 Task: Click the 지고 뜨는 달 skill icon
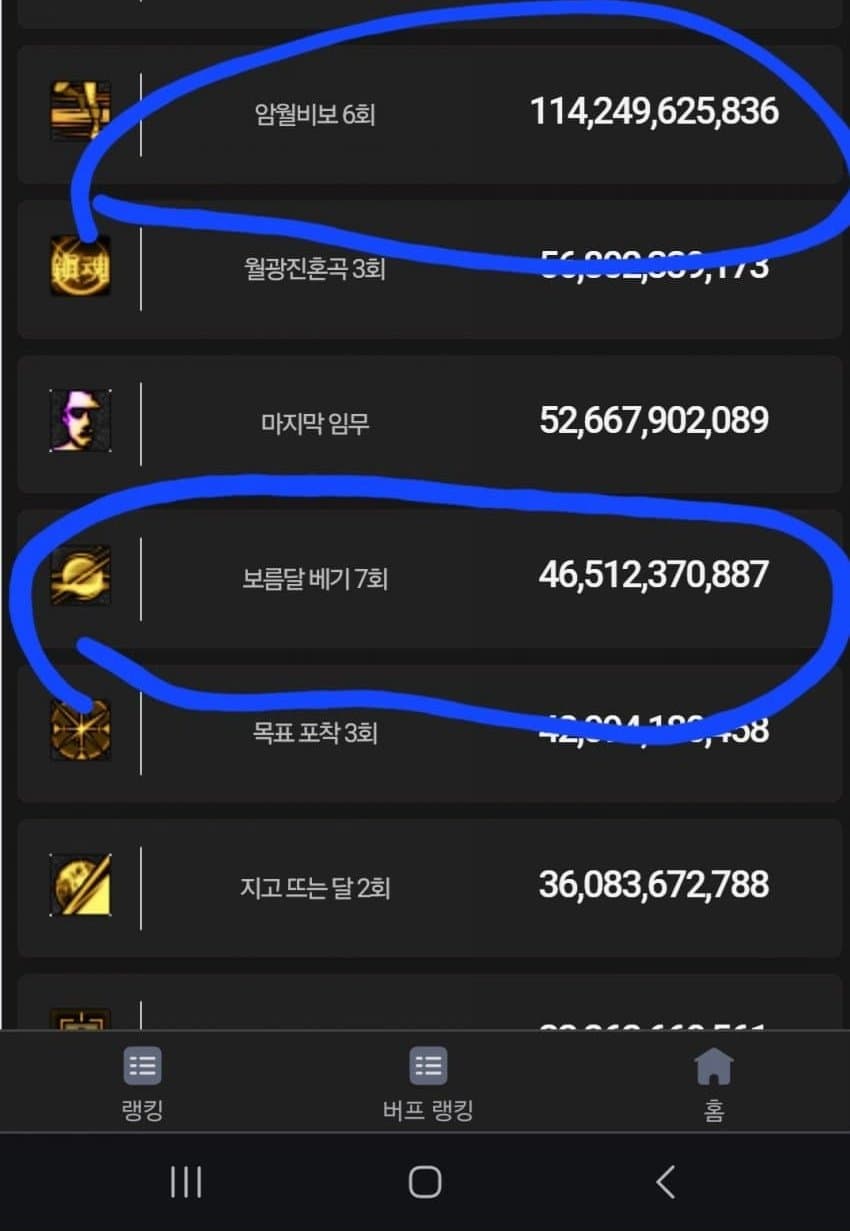(x=80, y=885)
